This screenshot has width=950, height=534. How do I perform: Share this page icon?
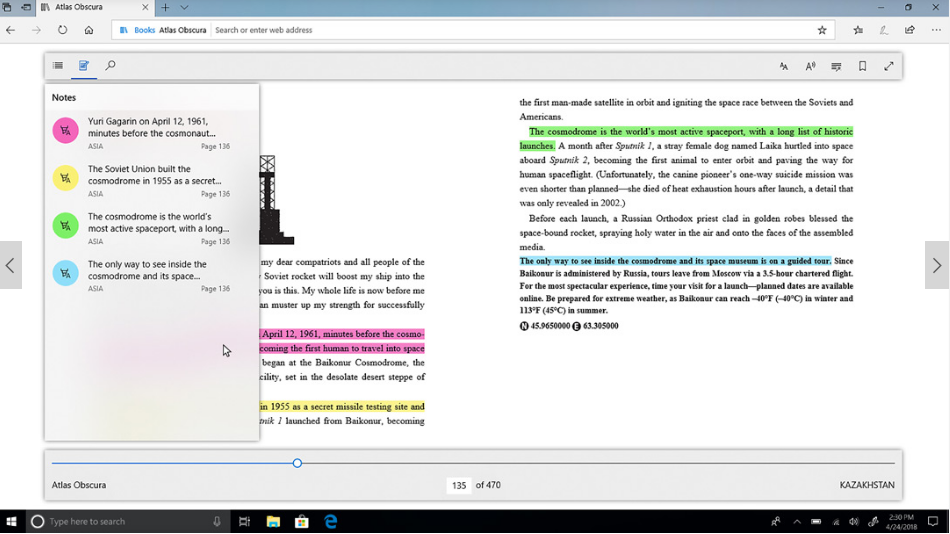point(909,30)
